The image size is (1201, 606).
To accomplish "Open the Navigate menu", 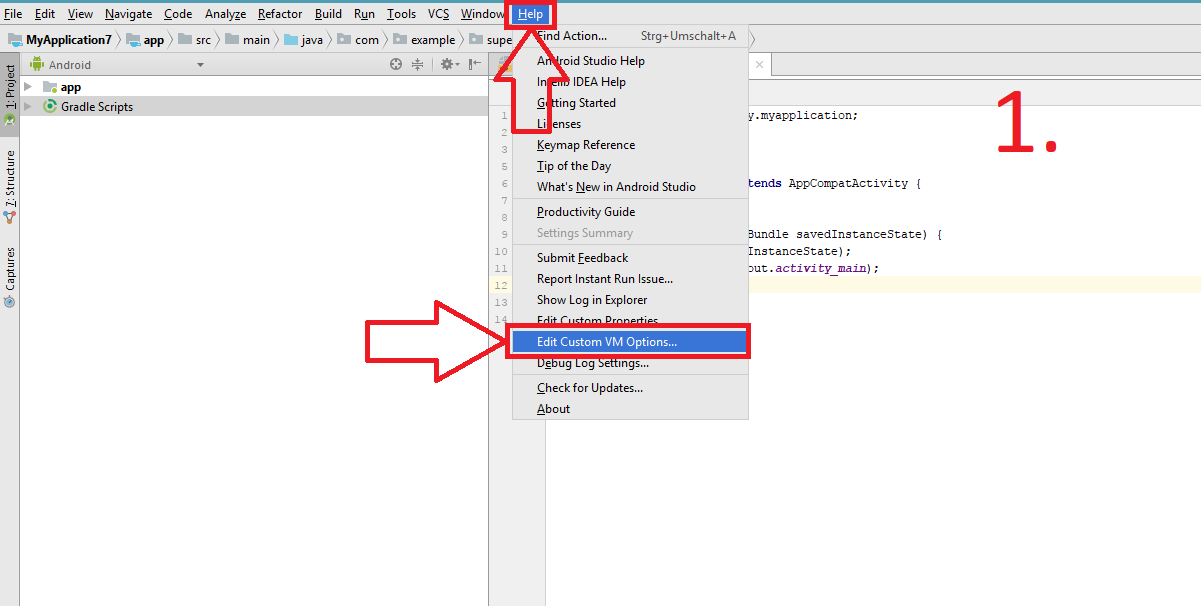I will click(x=129, y=14).
